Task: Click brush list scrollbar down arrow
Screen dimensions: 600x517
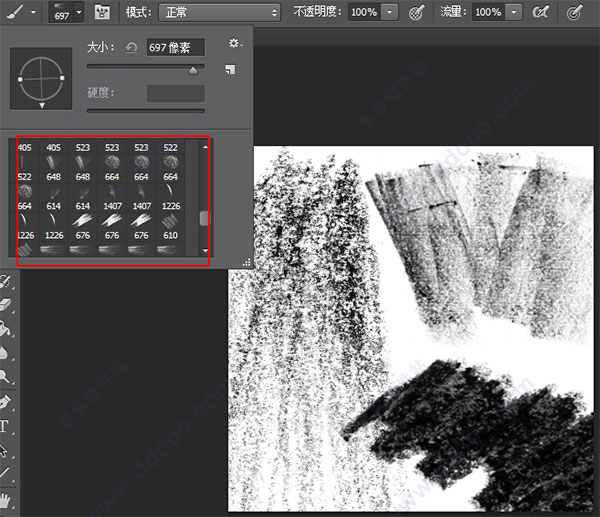Action: pyautogui.click(x=205, y=251)
